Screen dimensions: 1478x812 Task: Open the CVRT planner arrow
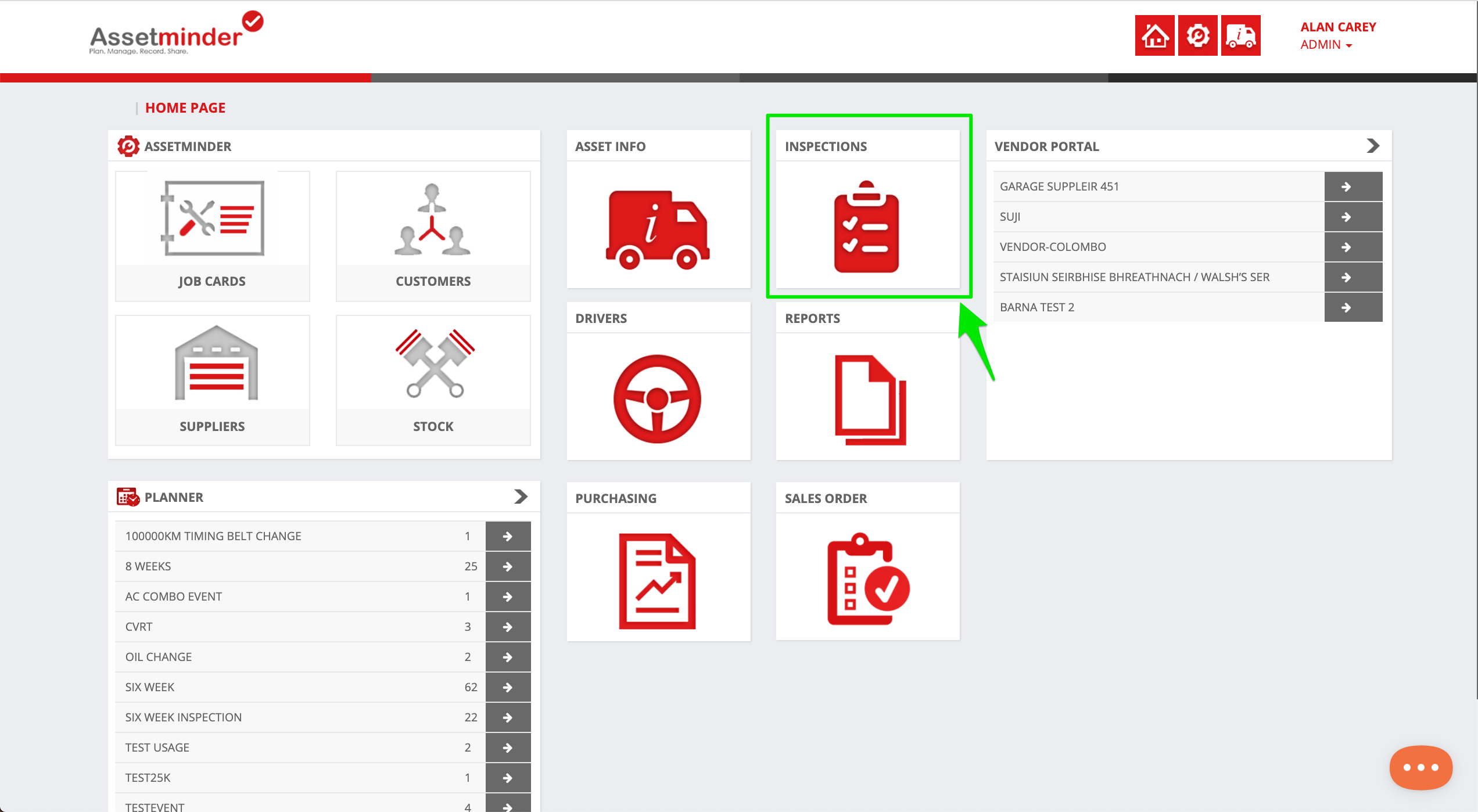(x=508, y=627)
